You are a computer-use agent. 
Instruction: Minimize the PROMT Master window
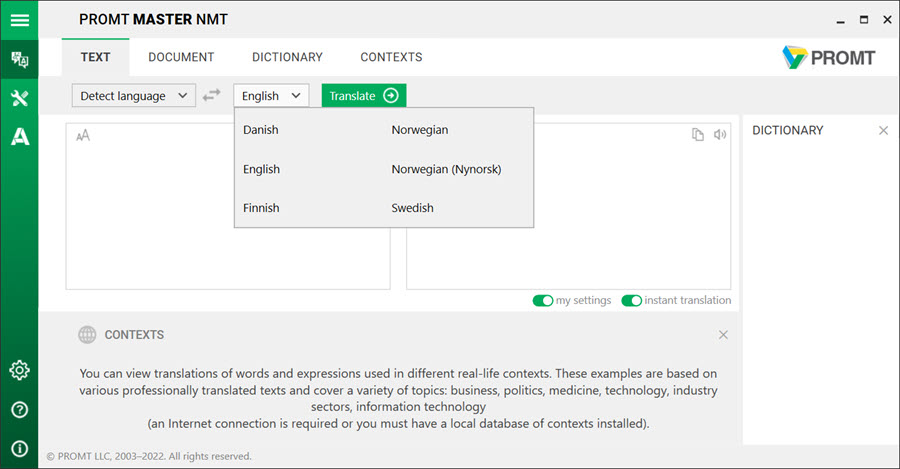[x=840, y=20]
